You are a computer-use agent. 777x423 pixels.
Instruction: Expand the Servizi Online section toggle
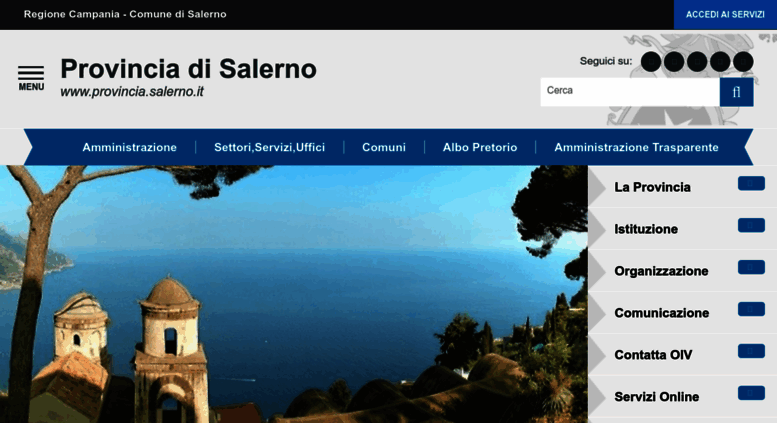pyautogui.click(x=751, y=393)
